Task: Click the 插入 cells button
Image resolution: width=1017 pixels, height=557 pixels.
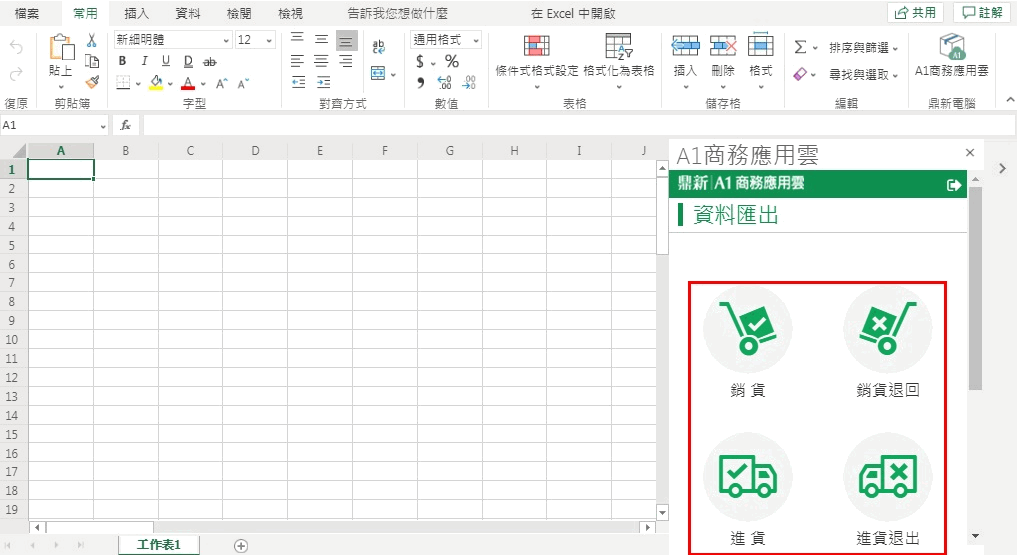Action: point(686,60)
